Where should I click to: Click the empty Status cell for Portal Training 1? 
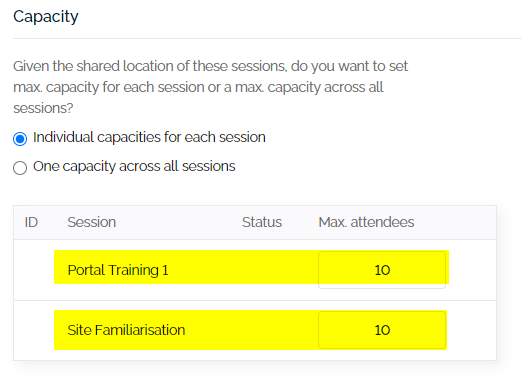[x=262, y=270]
